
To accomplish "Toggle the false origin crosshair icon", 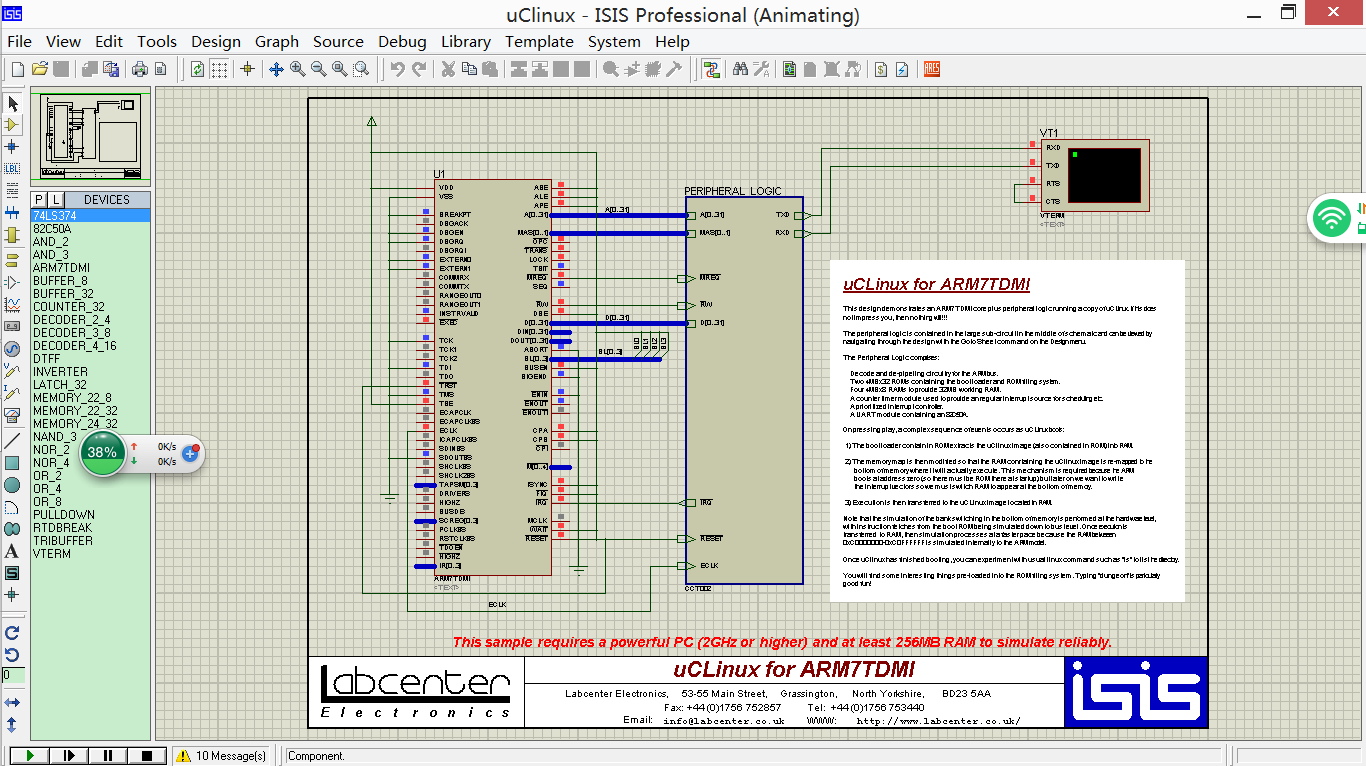I will click(248, 69).
